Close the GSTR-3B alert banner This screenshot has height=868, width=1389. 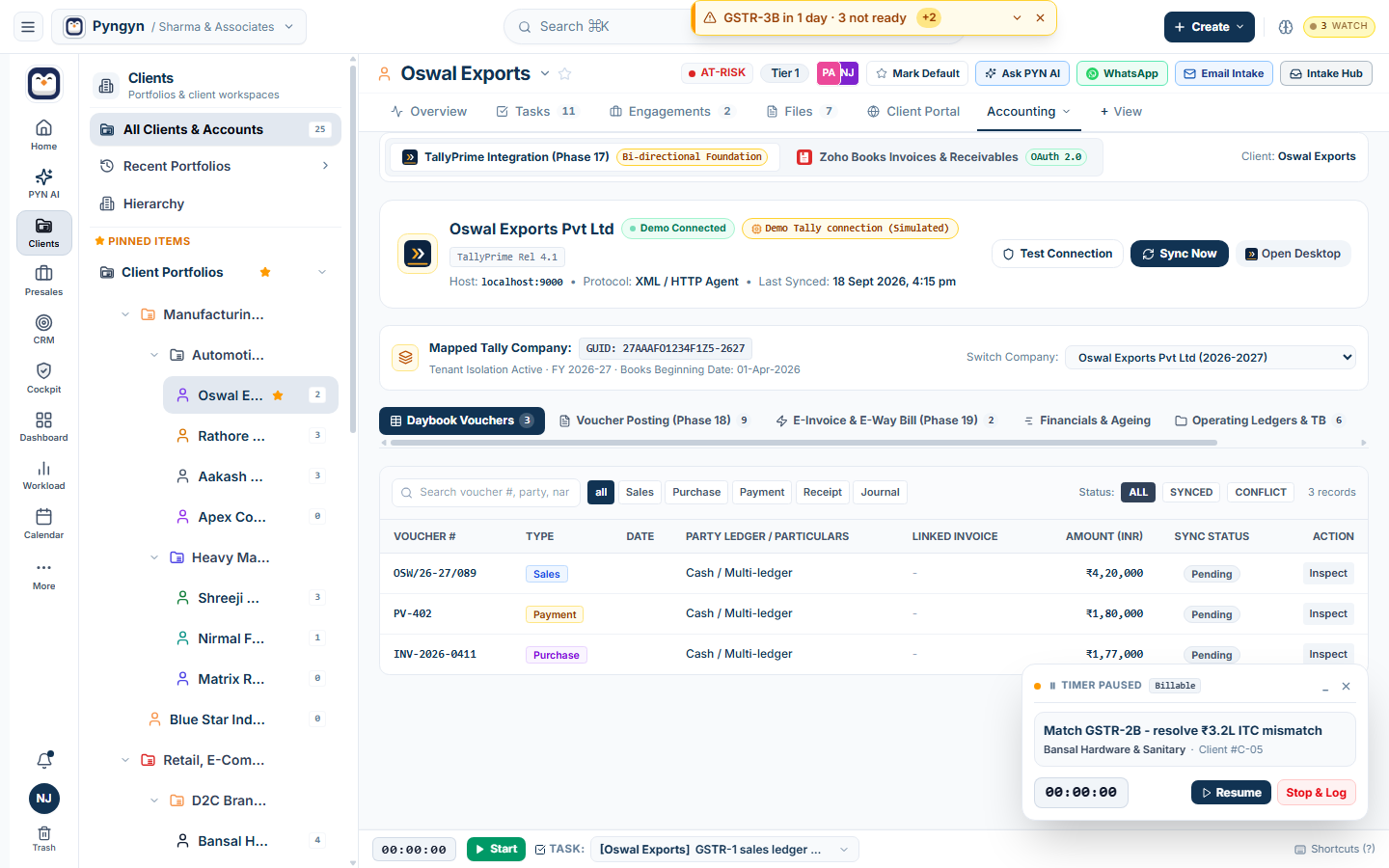pyautogui.click(x=1040, y=18)
